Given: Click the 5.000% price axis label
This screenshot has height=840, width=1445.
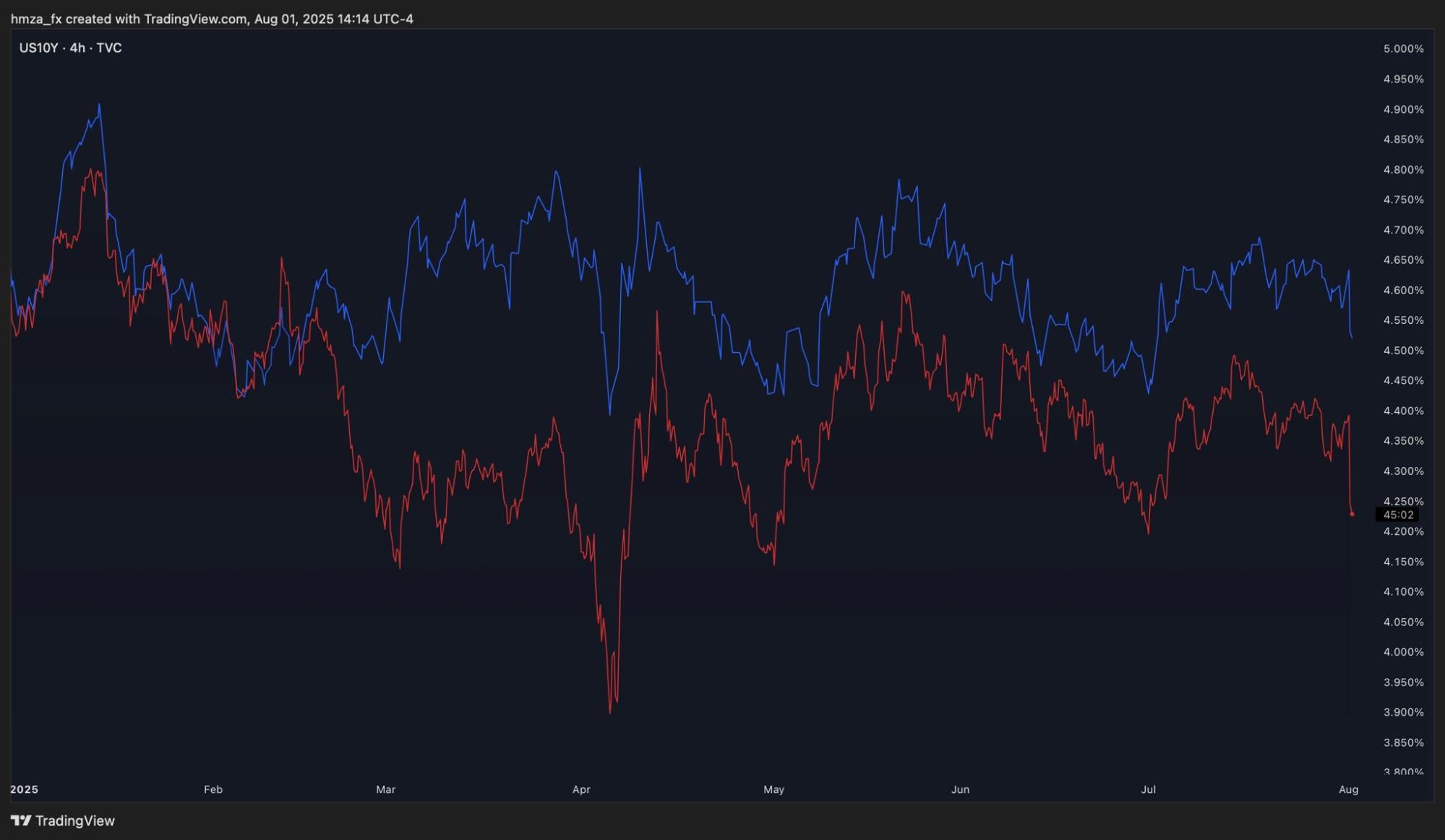Looking at the screenshot, I should click(x=1403, y=49).
